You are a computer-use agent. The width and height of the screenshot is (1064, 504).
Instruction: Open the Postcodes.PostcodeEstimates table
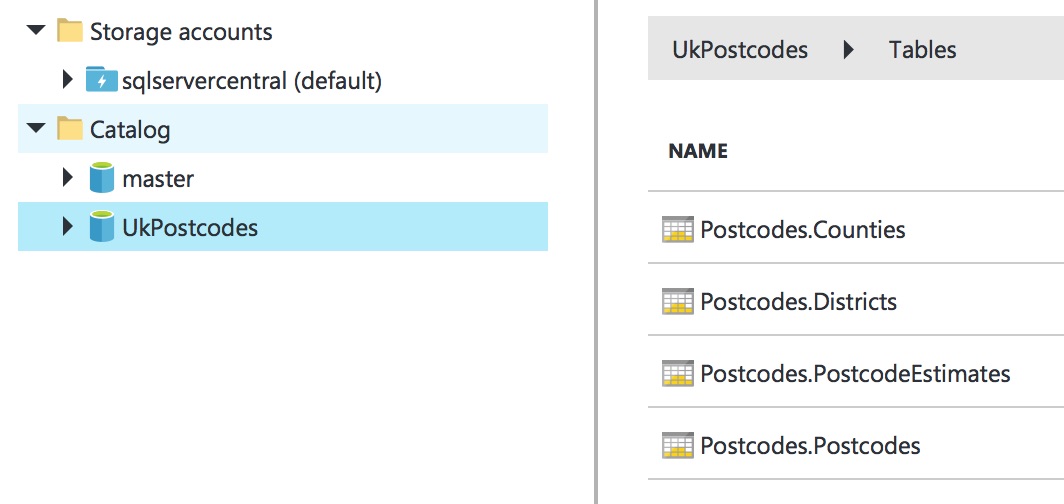[x=855, y=374]
